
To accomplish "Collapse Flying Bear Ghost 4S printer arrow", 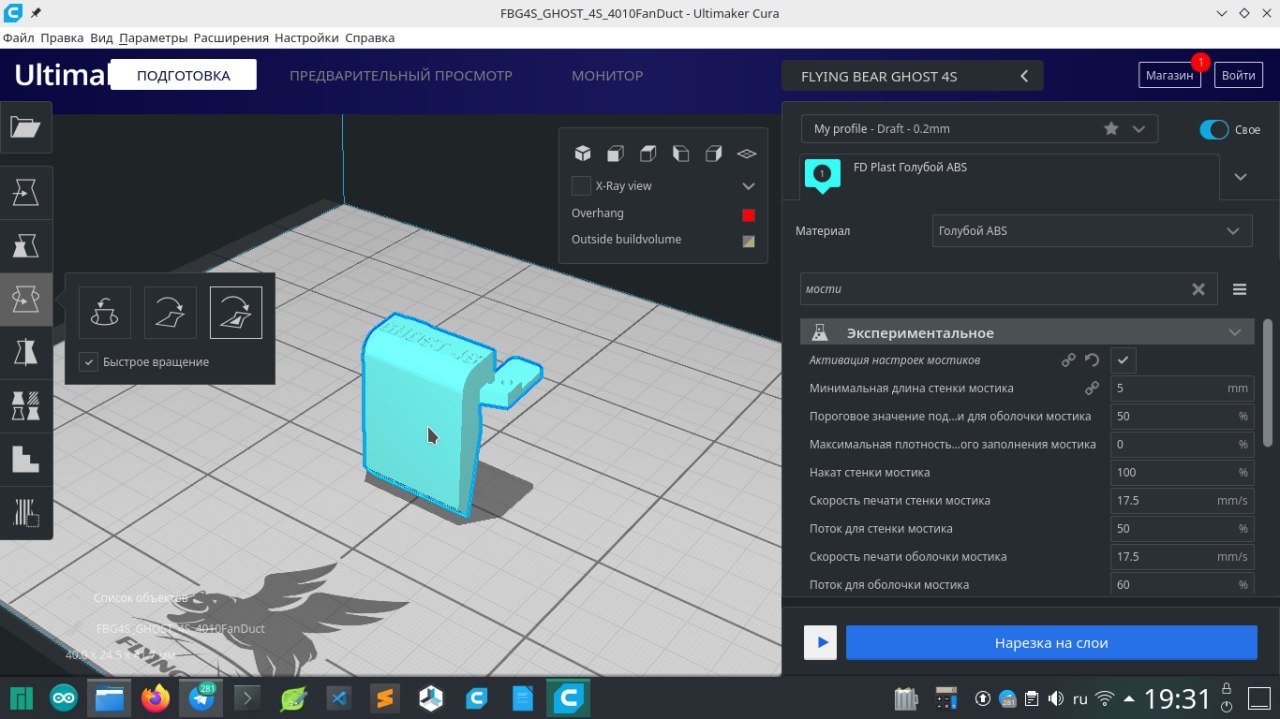I will [x=1024, y=76].
